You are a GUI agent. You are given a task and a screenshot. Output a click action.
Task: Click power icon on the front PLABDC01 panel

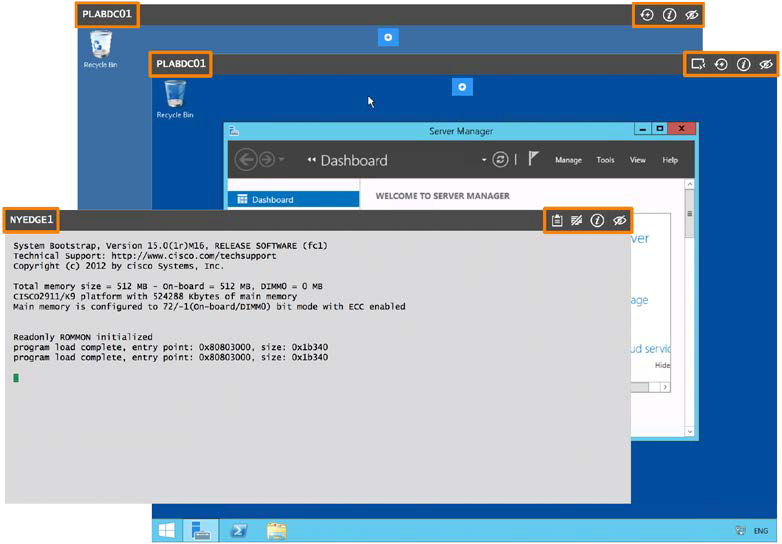point(721,64)
